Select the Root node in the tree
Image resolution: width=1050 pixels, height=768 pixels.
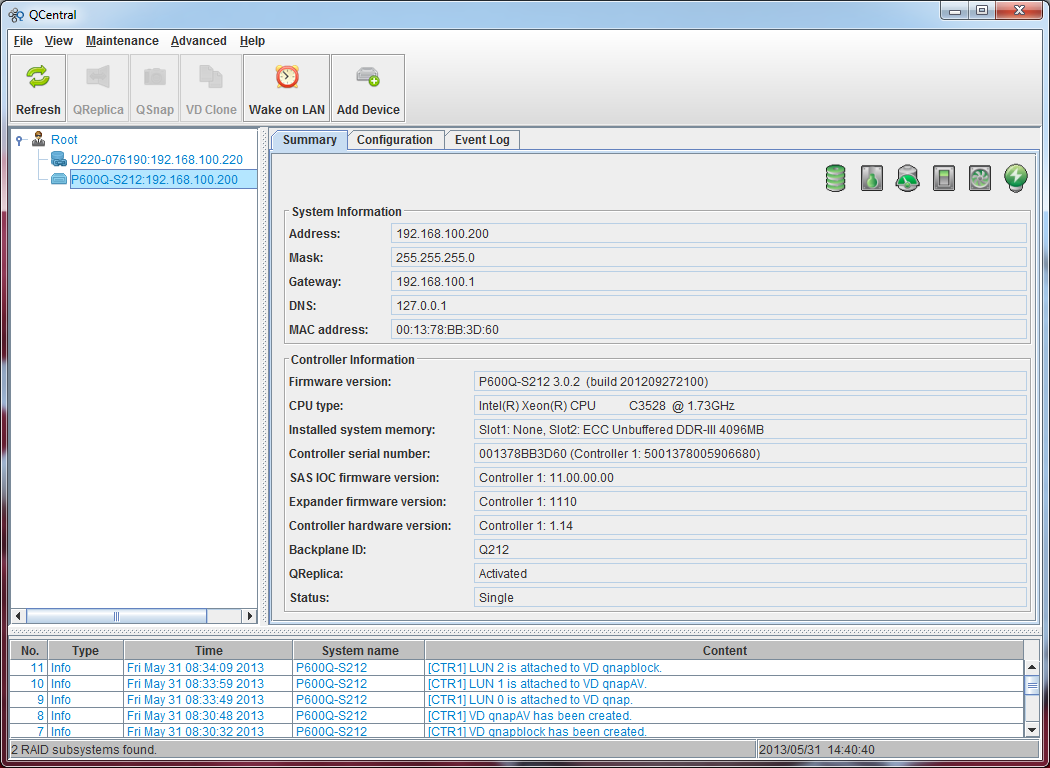(64, 140)
